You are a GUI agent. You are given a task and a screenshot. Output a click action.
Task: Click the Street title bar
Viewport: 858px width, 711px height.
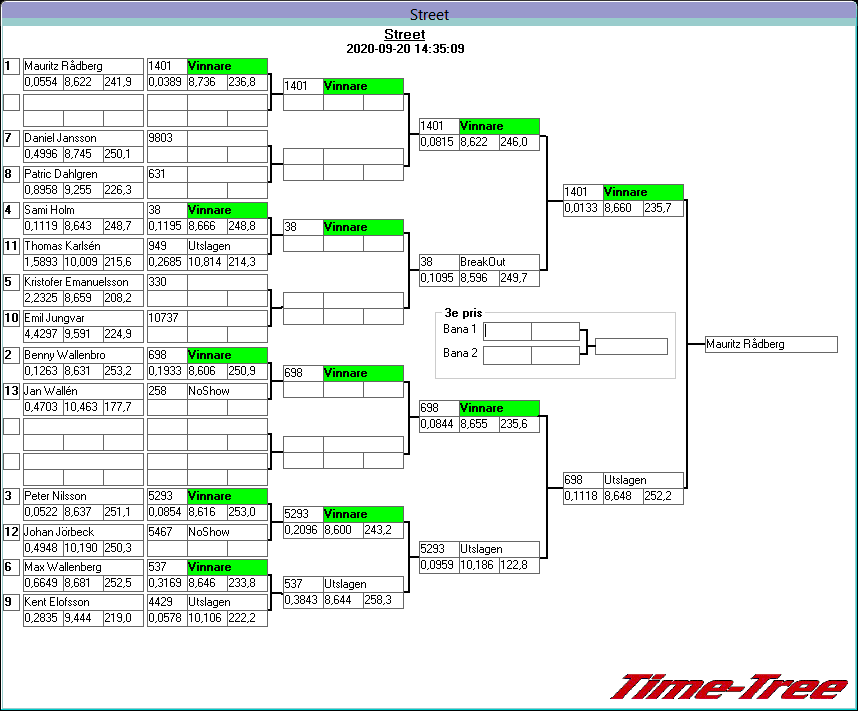(429, 15)
